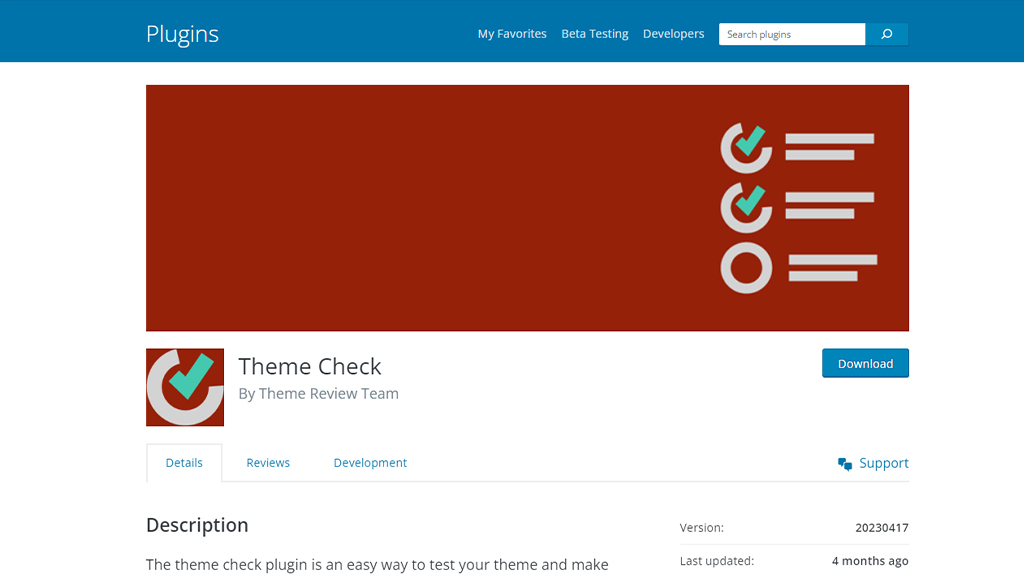The image size is (1024, 576).
Task: Click the plugin description paragraph
Action: [x=377, y=564]
